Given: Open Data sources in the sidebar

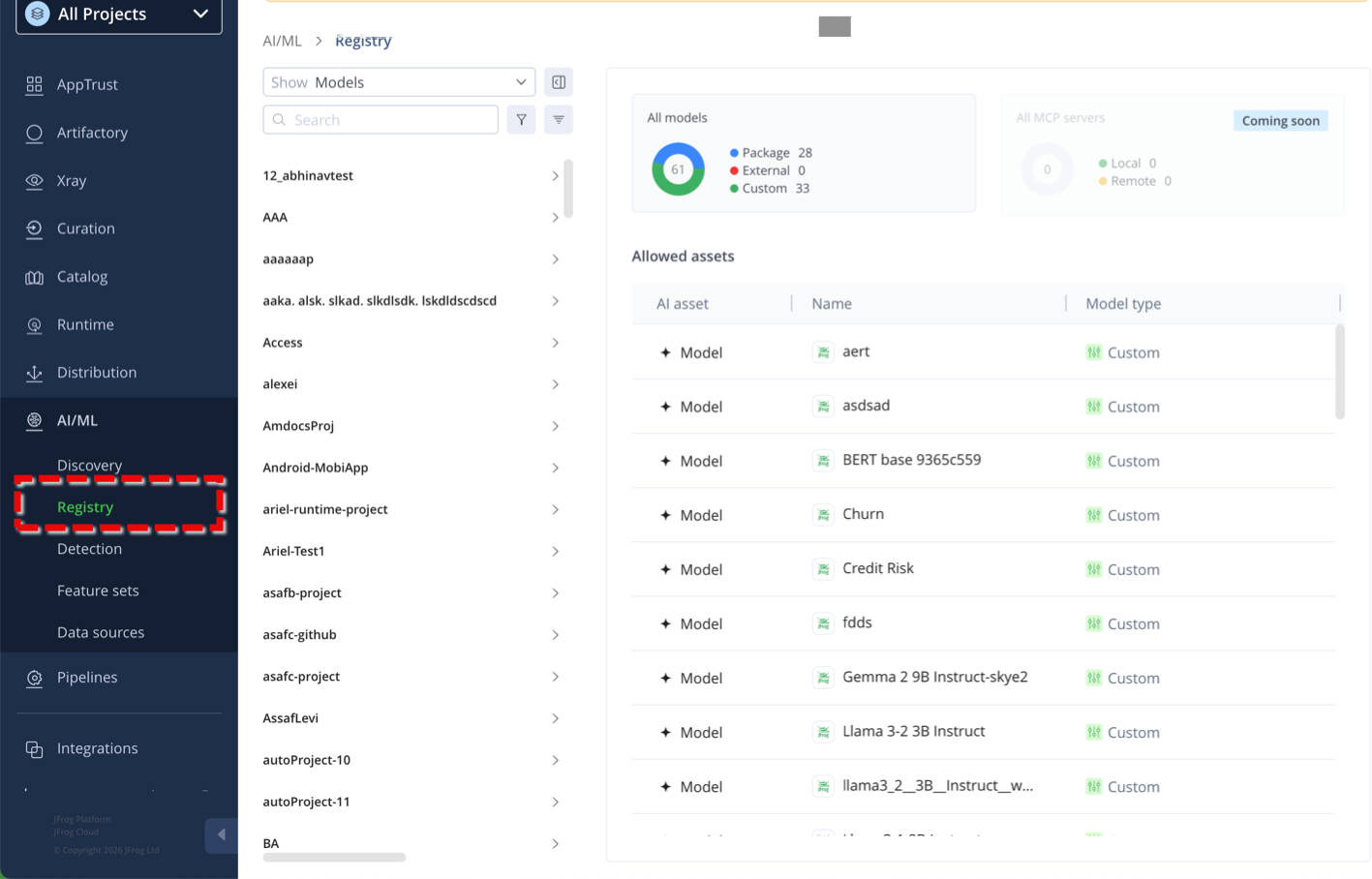Looking at the screenshot, I should [101, 632].
